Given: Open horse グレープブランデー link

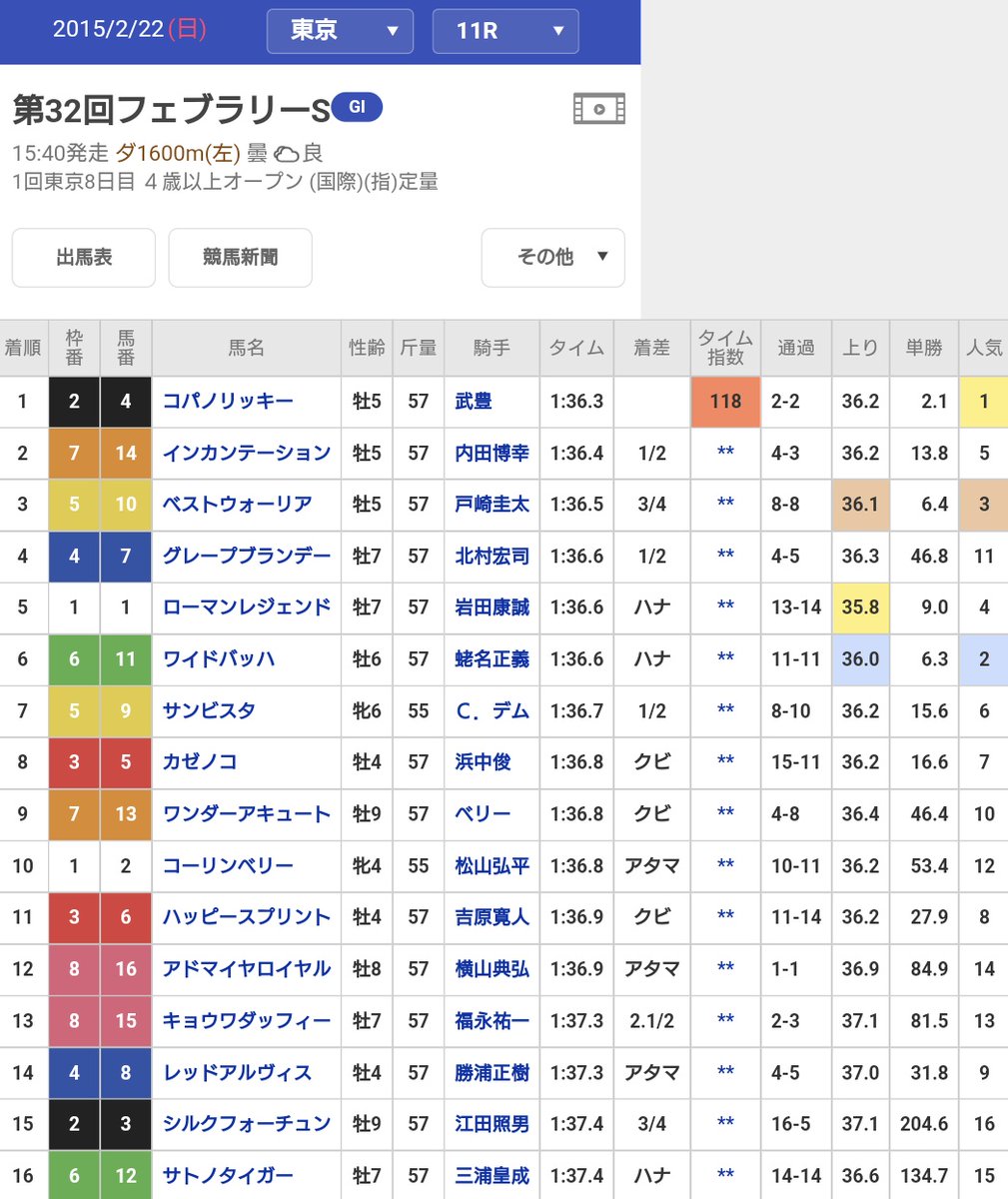Looking at the screenshot, I should click(x=247, y=557).
